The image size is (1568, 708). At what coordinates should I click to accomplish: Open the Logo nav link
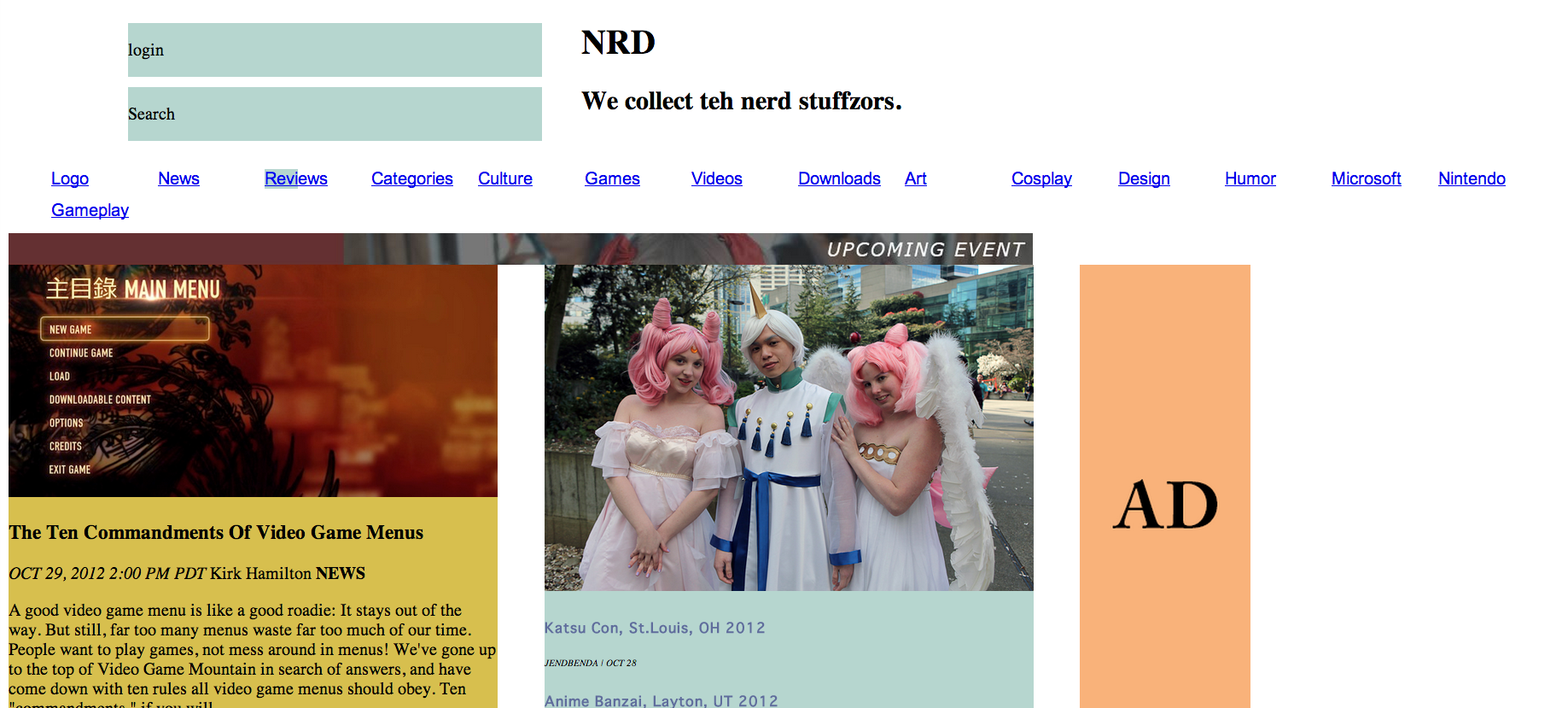(x=70, y=178)
